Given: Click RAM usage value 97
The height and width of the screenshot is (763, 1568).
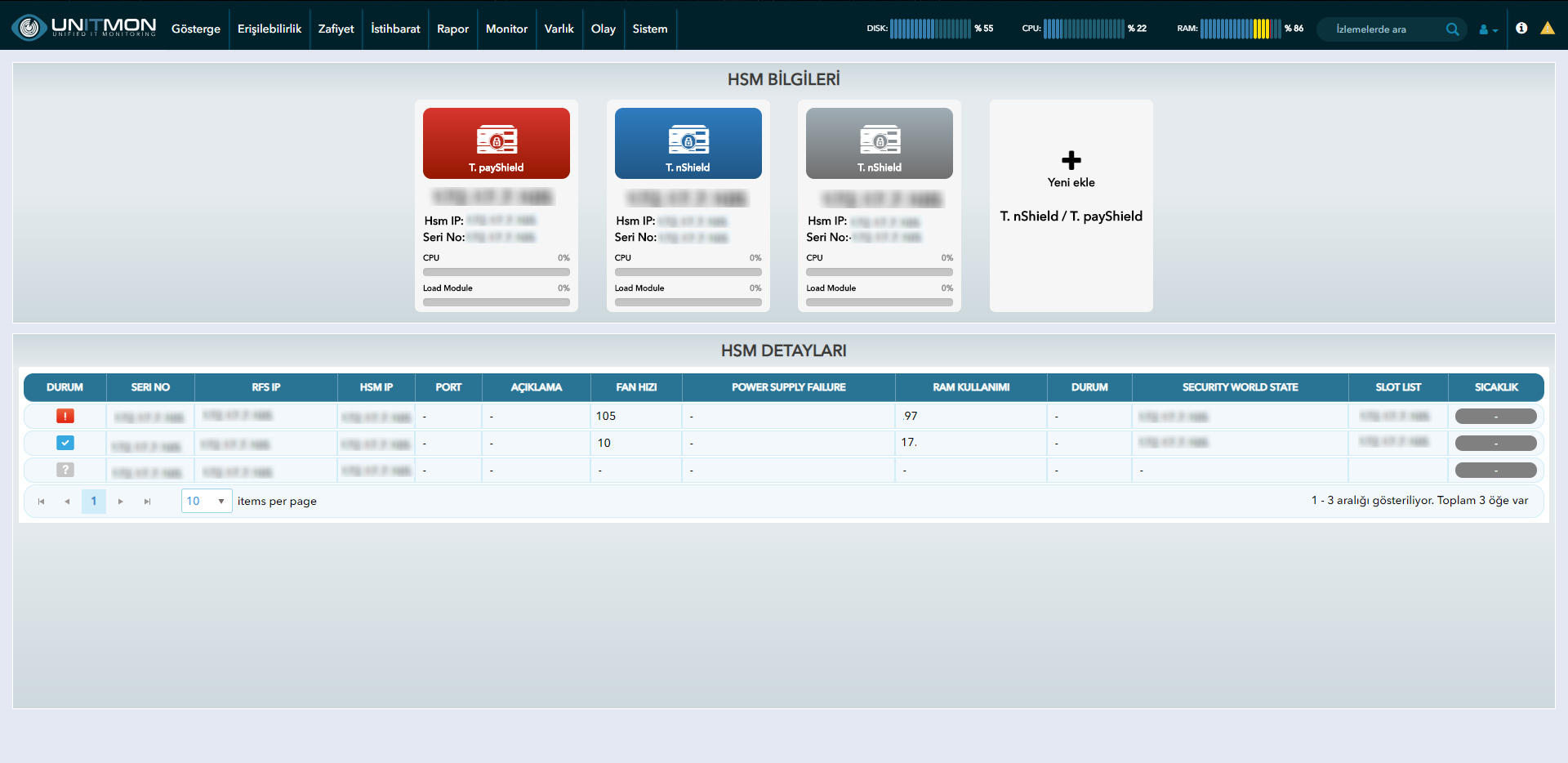Looking at the screenshot, I should 911,416.
